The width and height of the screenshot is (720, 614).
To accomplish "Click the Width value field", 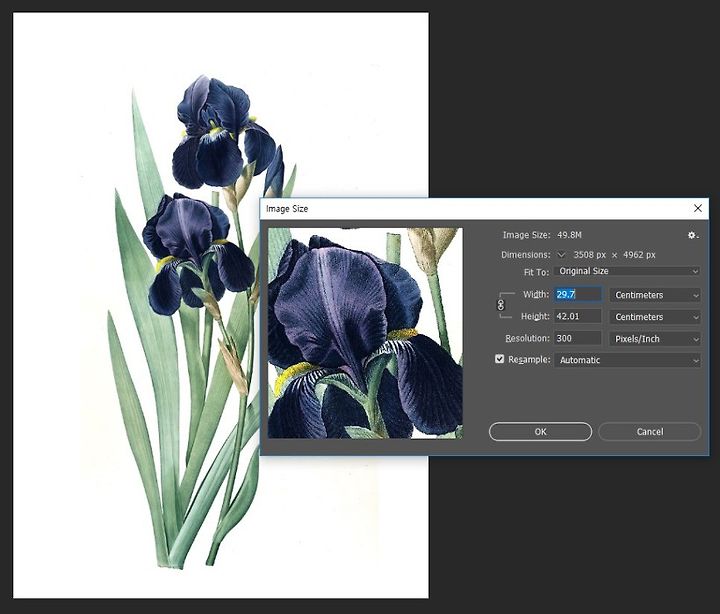I will [x=578, y=294].
